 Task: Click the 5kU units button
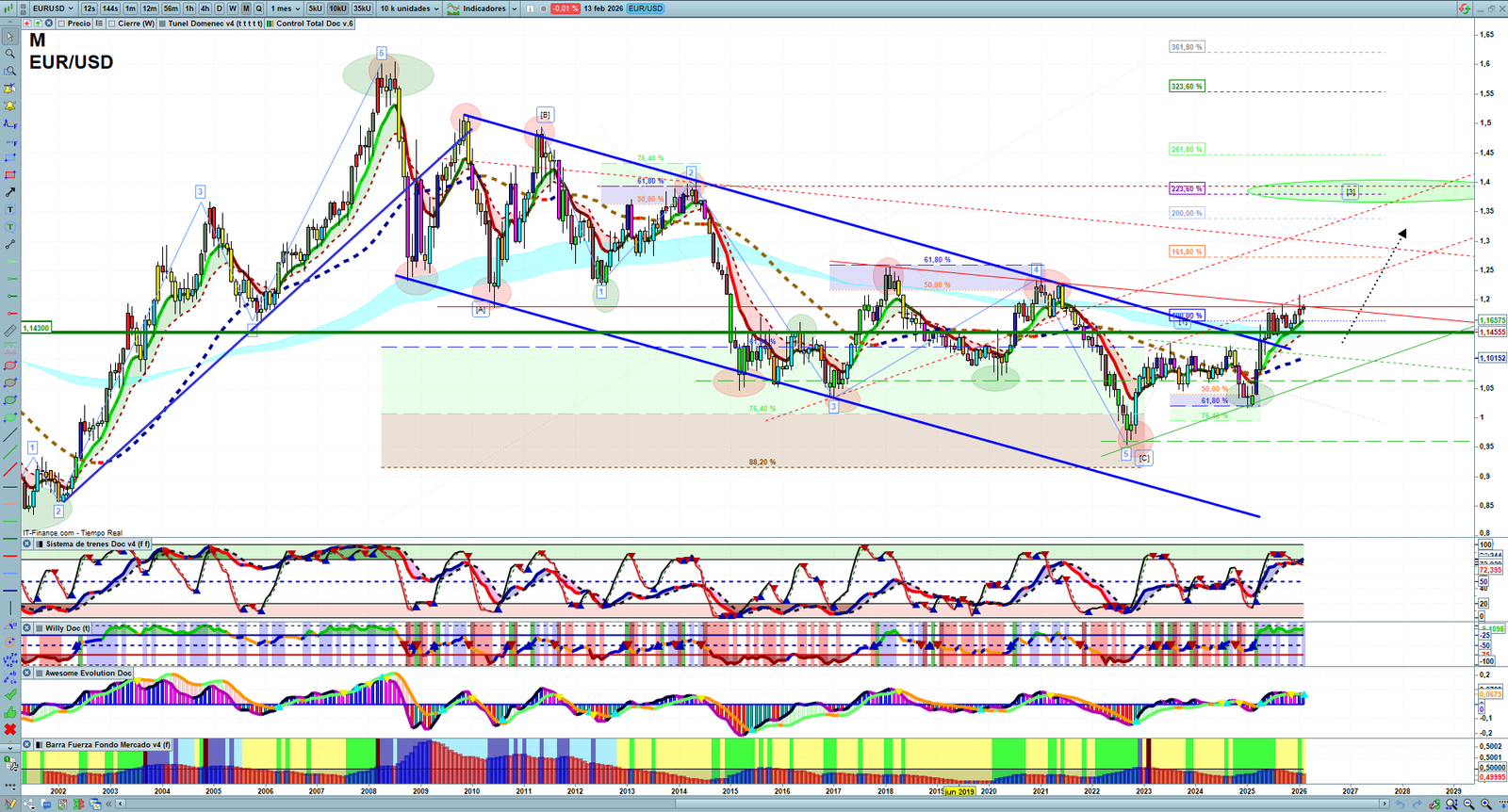click(x=315, y=8)
